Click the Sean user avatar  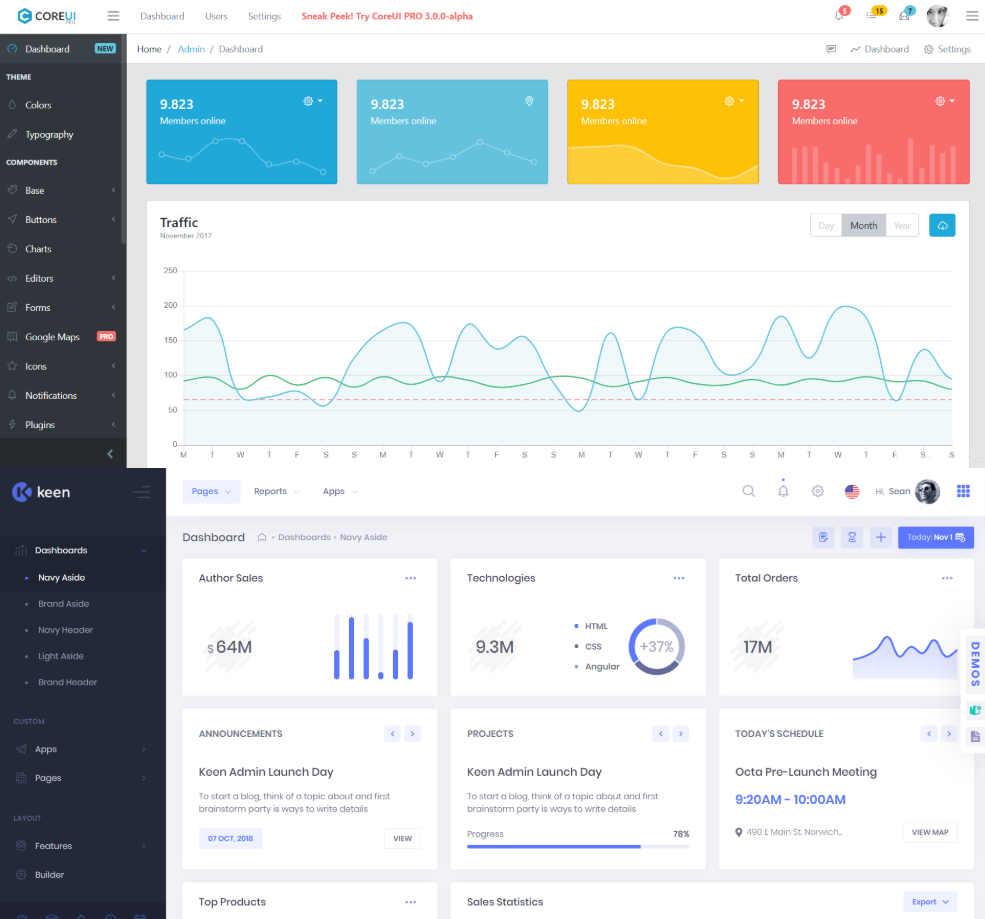[x=927, y=491]
